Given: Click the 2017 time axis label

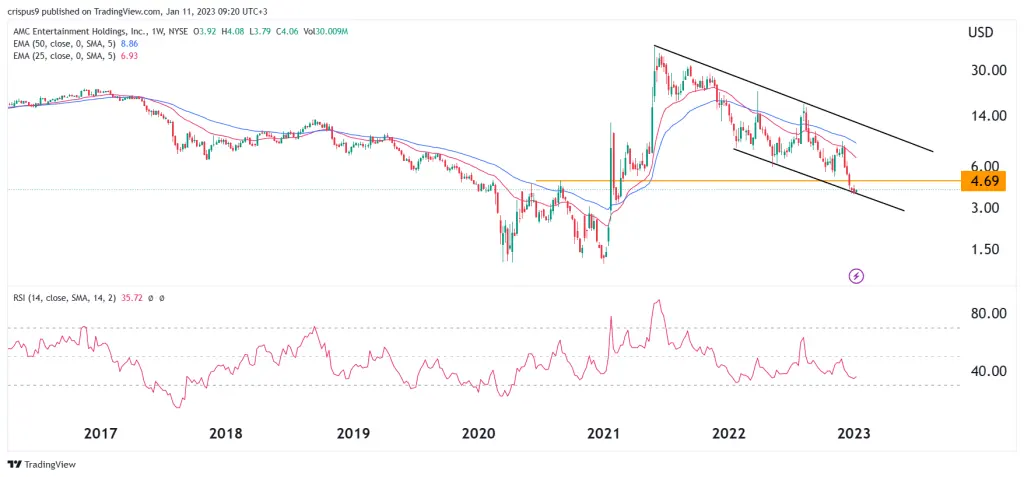Looking at the screenshot, I should (101, 434).
